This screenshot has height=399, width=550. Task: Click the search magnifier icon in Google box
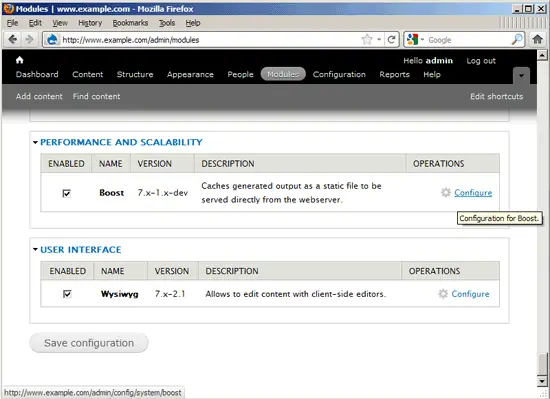pos(517,40)
